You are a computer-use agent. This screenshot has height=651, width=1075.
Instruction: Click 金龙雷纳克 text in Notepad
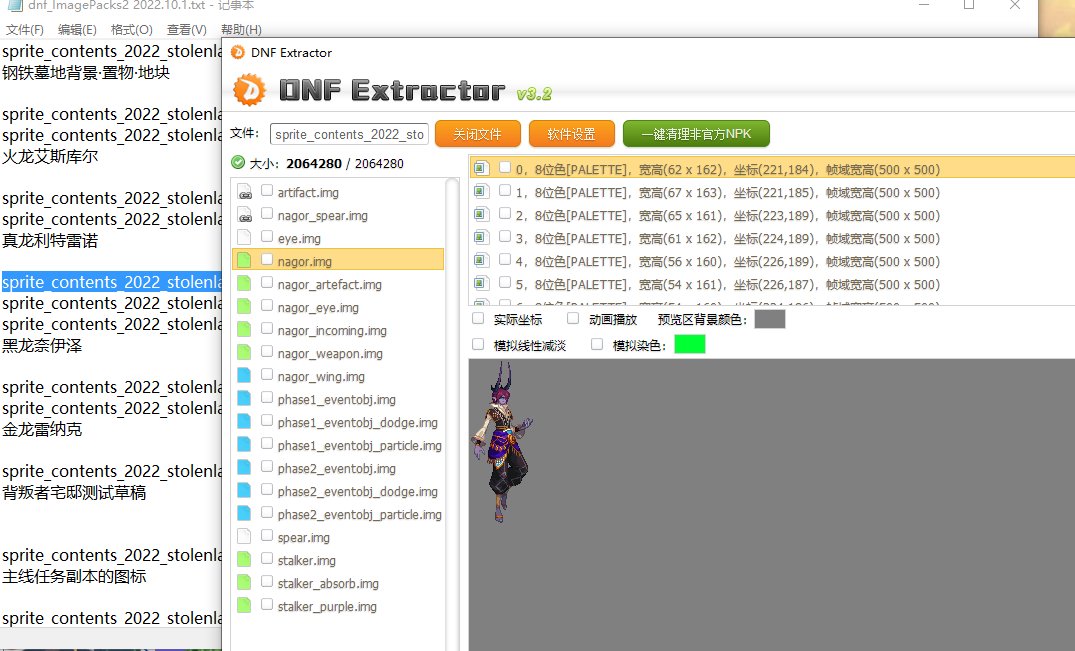(x=42, y=429)
